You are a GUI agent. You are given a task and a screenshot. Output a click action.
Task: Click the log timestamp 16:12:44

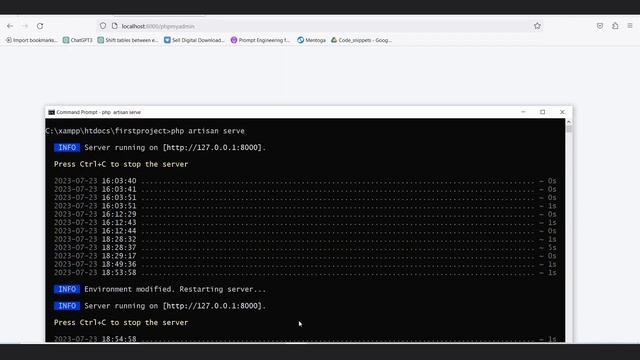click(x=119, y=231)
